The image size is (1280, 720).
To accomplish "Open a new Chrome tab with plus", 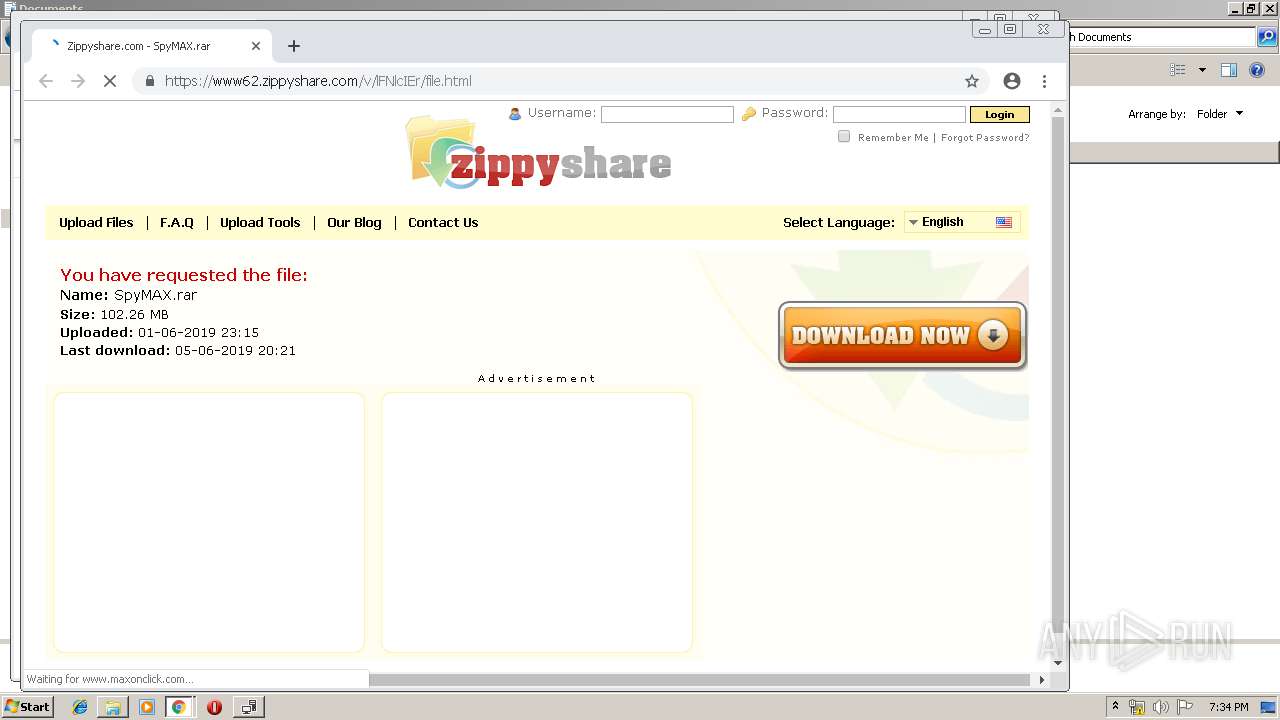I will click(x=293, y=46).
